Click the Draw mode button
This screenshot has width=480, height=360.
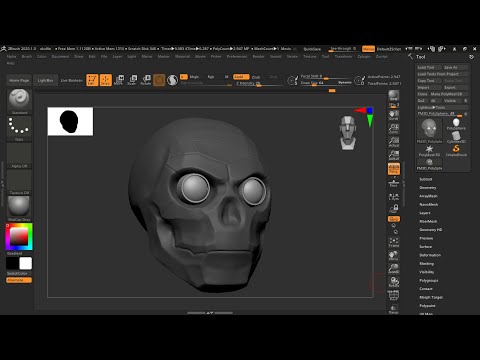pos(106,80)
